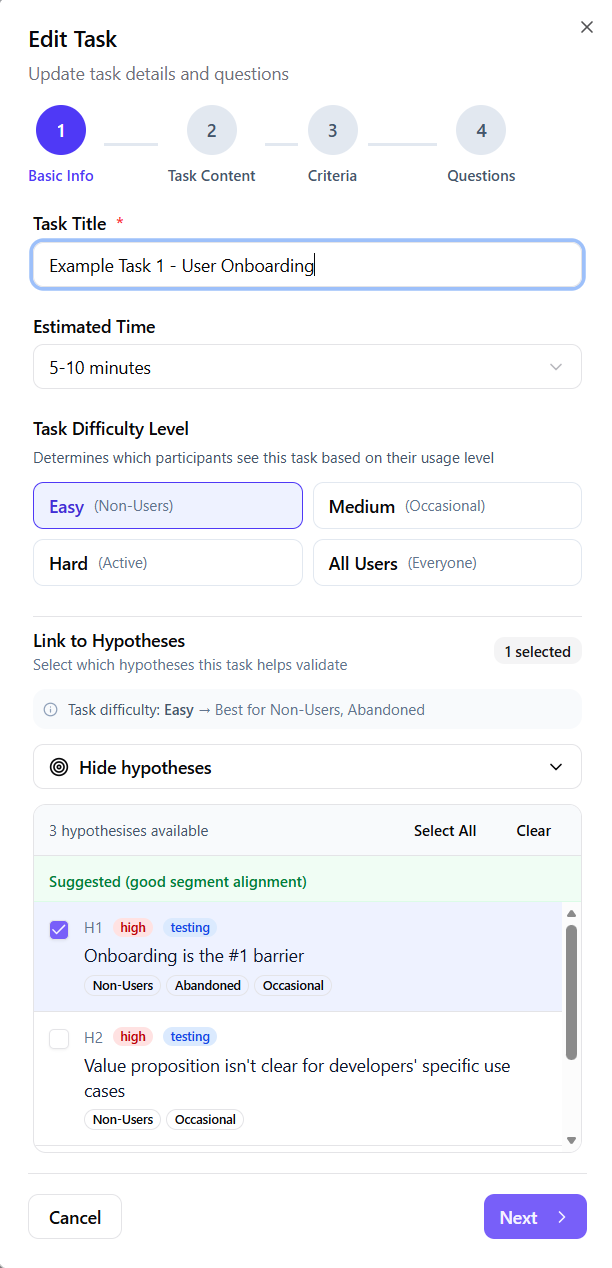
Task: Select Medium (Occasional) difficulty level
Action: (x=447, y=506)
